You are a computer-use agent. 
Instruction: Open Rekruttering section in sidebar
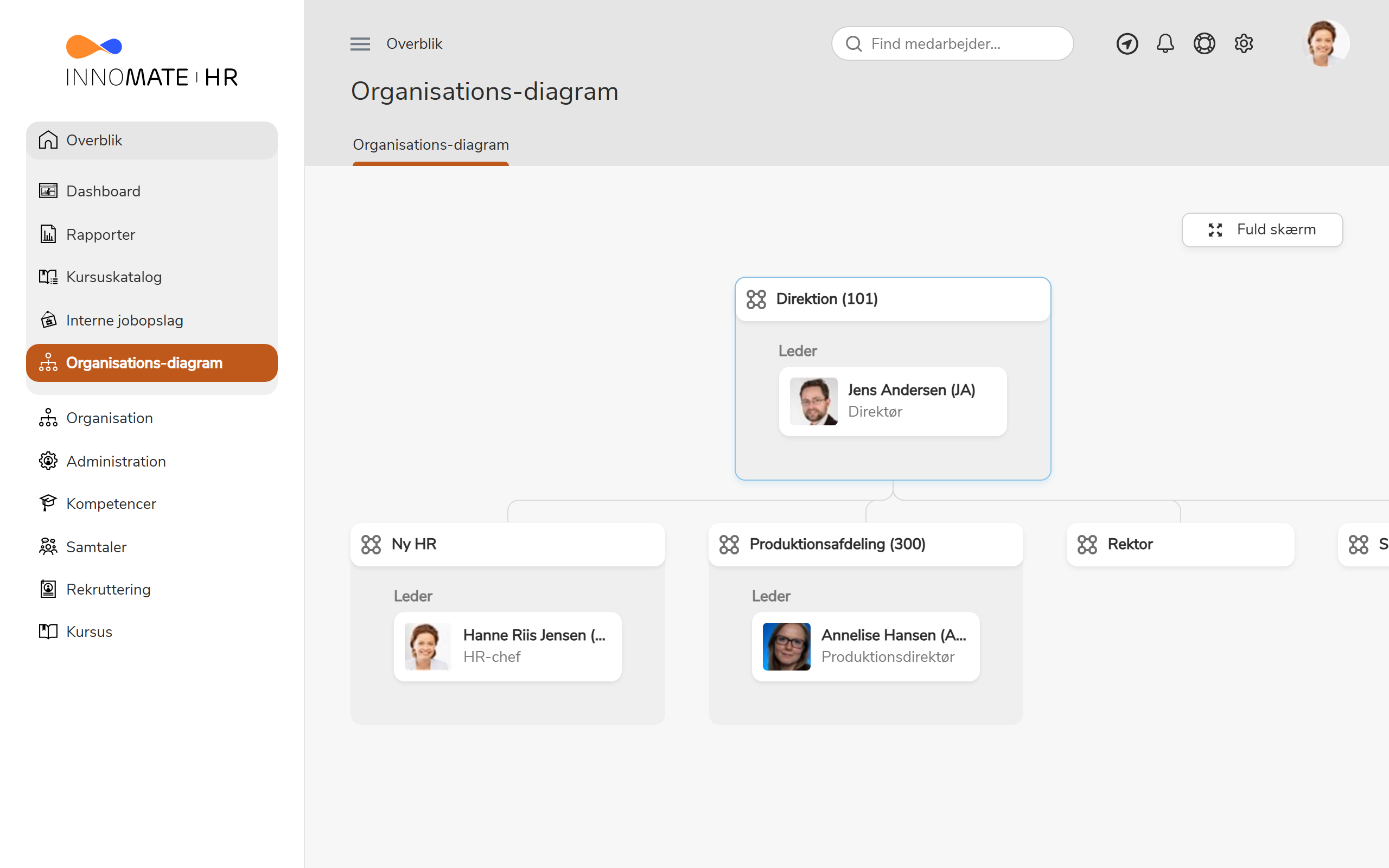pyautogui.click(x=151, y=589)
